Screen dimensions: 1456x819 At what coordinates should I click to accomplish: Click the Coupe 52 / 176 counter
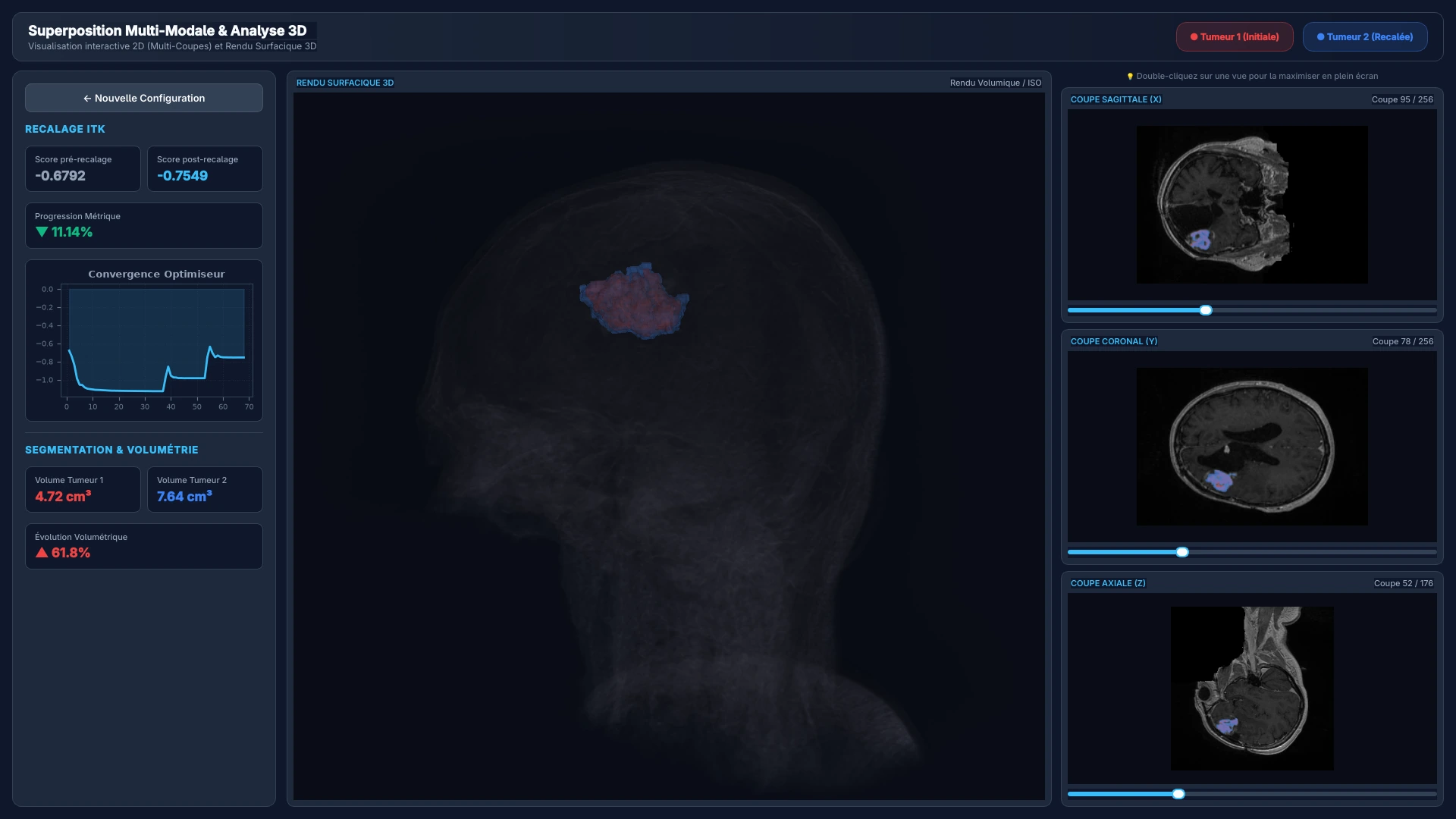(1404, 583)
